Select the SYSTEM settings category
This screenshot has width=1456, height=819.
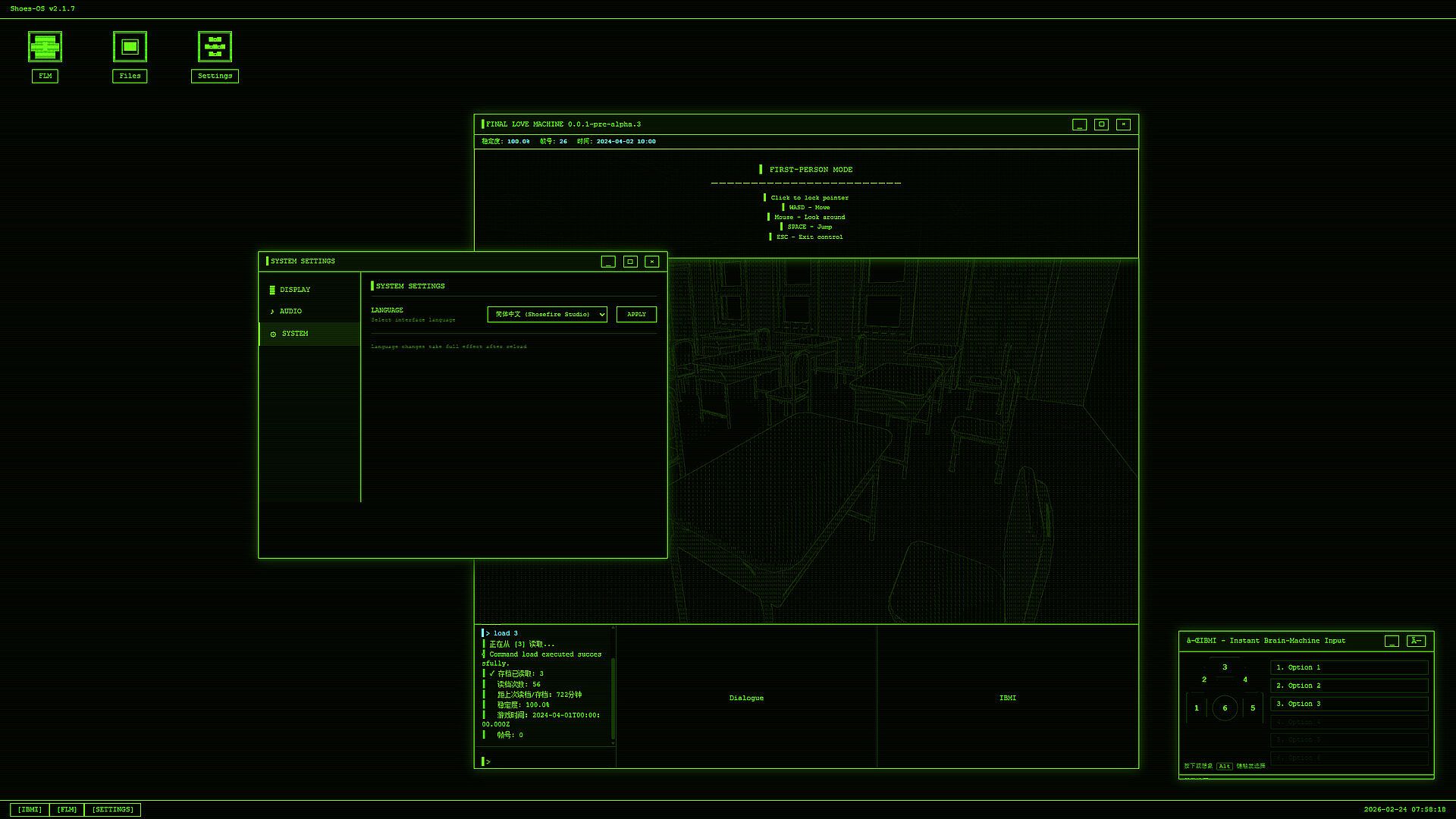tap(295, 334)
